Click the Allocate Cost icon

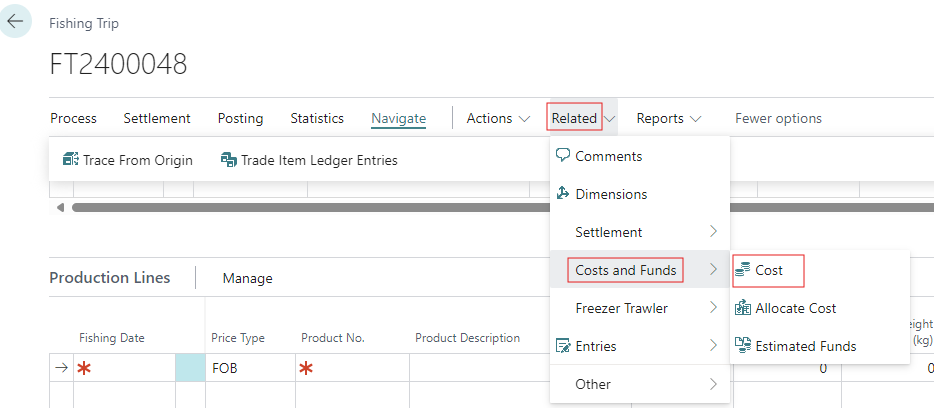pos(743,308)
